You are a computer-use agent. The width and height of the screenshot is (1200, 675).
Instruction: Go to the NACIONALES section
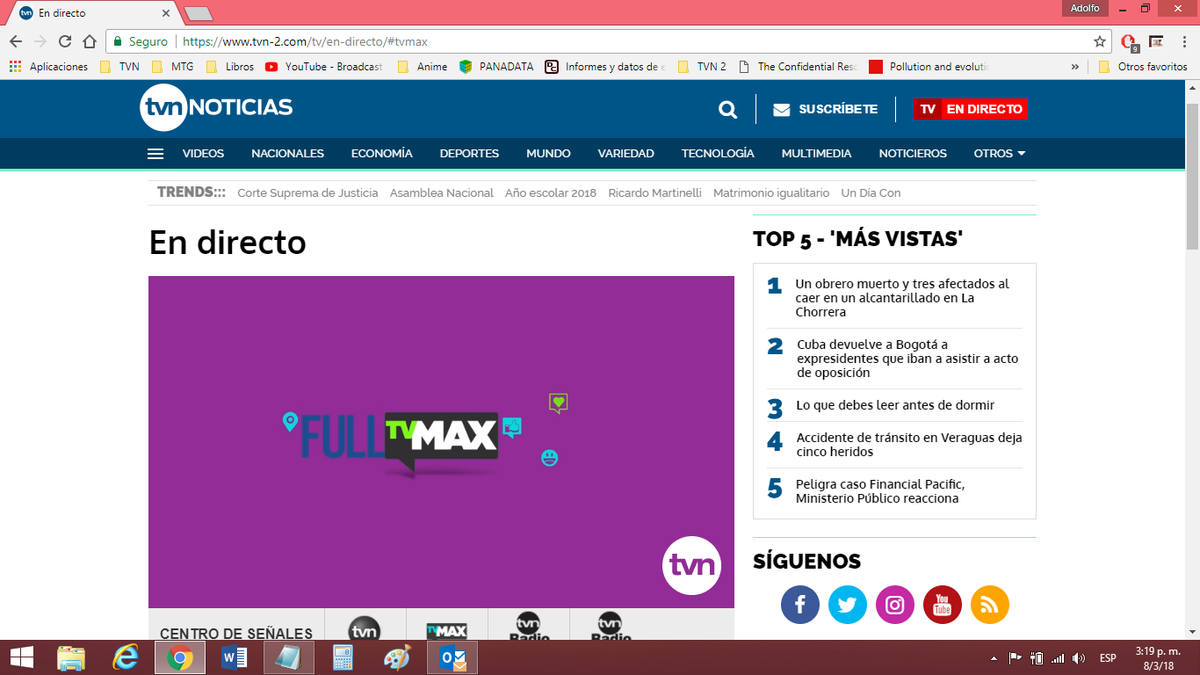[287, 154]
